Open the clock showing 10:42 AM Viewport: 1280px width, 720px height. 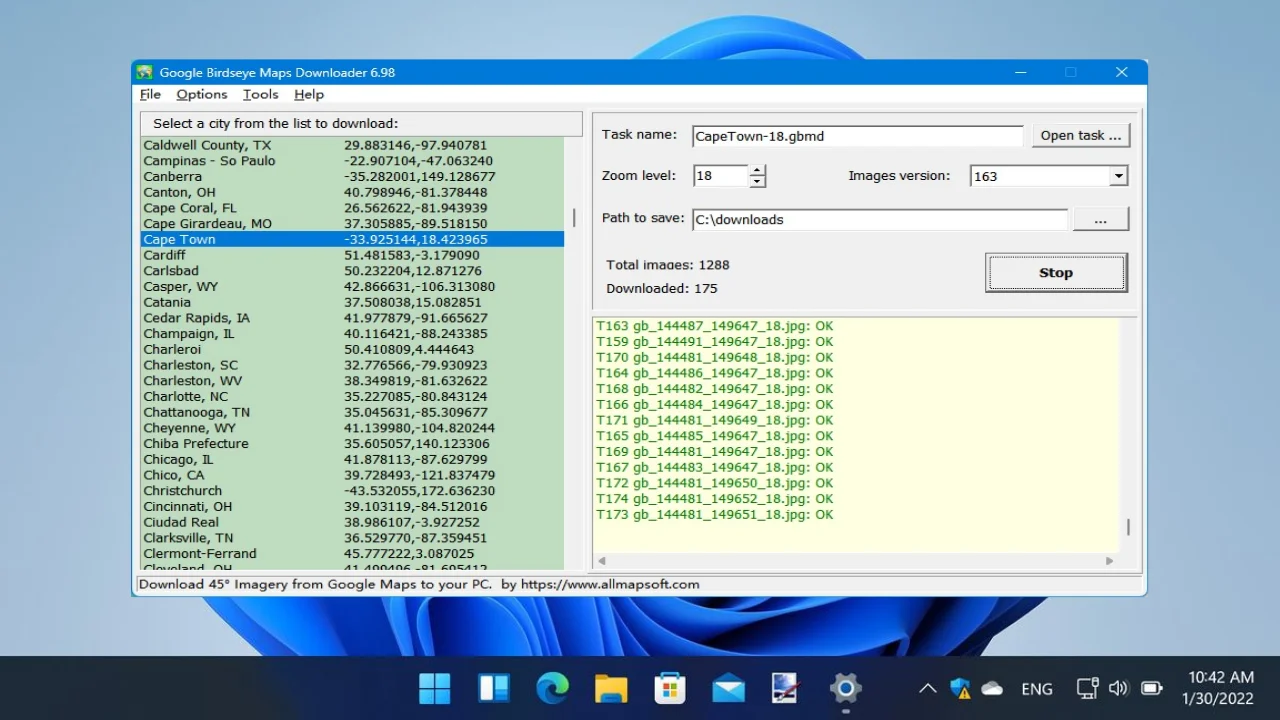[1218, 688]
